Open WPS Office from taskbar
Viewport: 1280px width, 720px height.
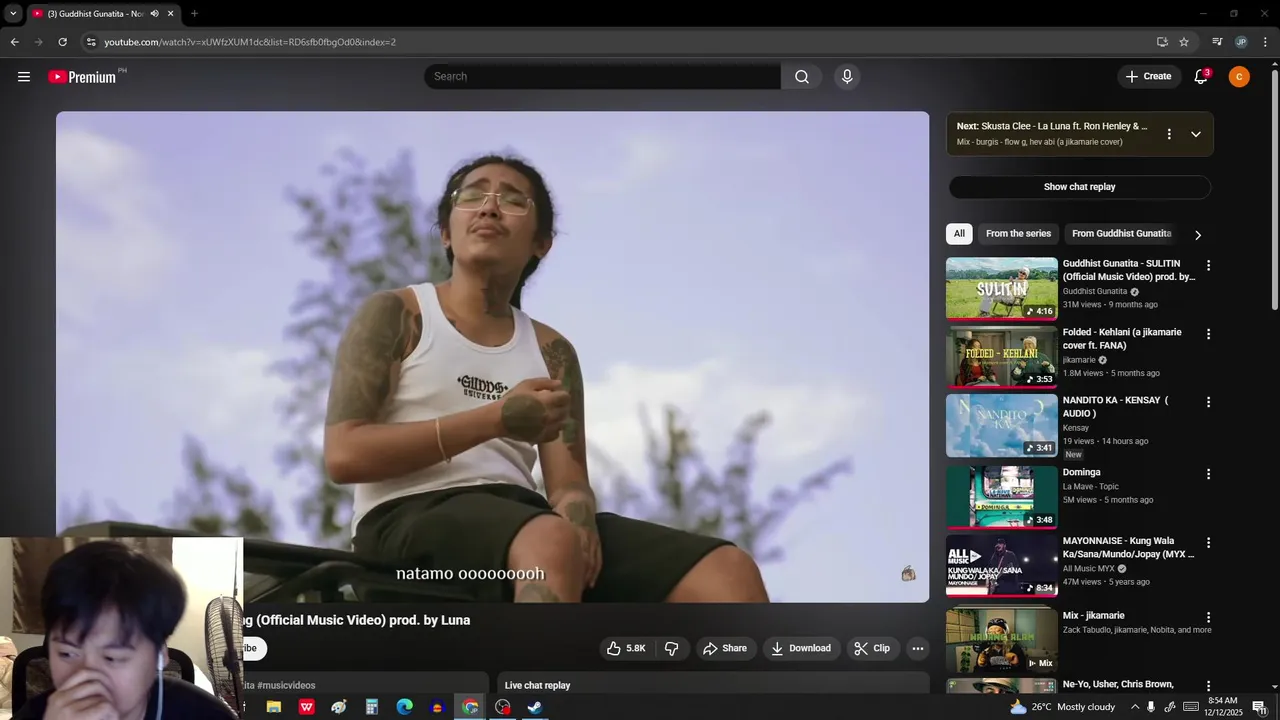point(306,707)
